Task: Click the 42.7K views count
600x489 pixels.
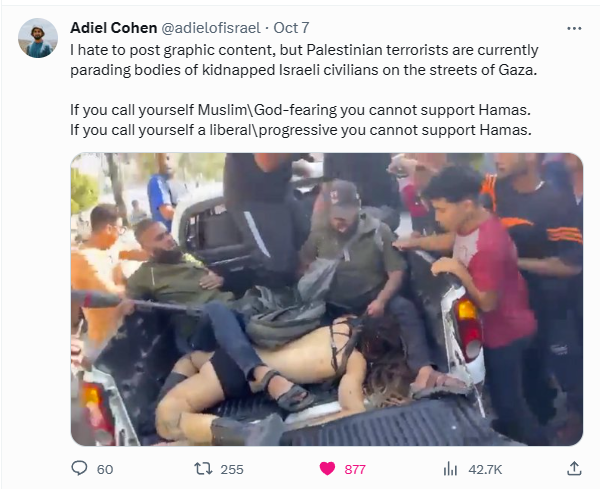Action: coord(485,469)
